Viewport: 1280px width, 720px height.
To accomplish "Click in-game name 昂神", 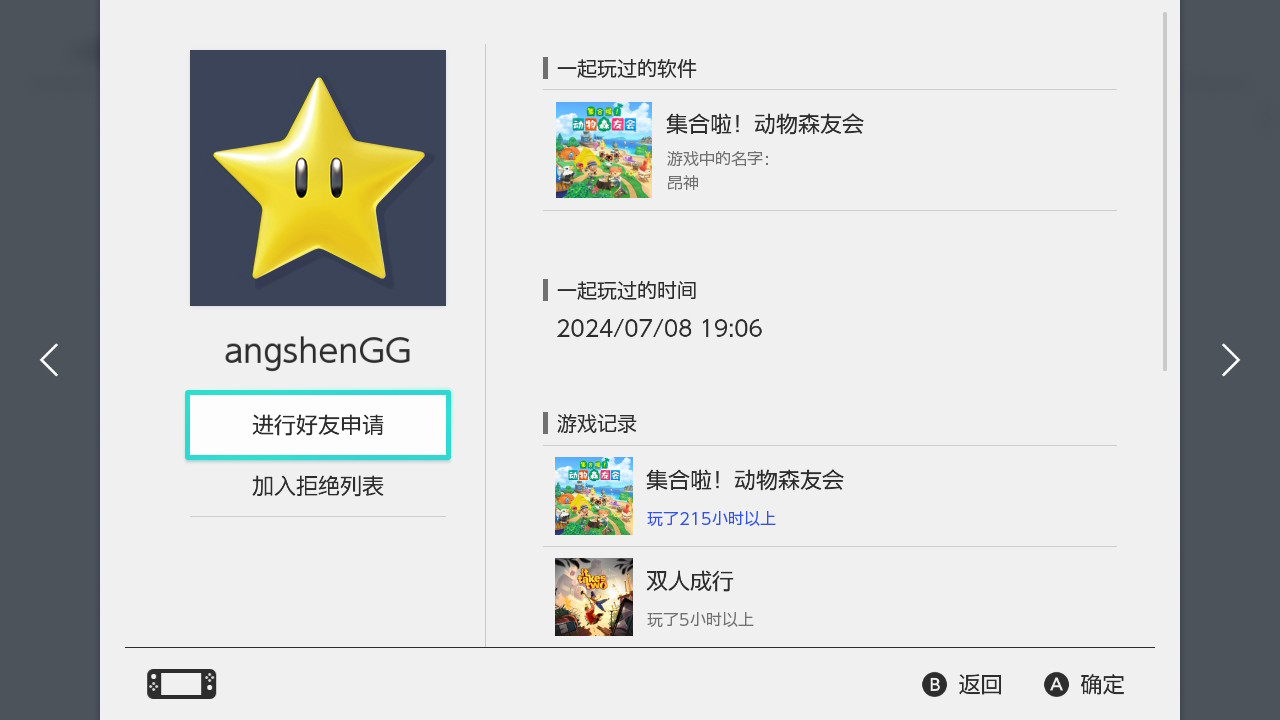I will [683, 183].
